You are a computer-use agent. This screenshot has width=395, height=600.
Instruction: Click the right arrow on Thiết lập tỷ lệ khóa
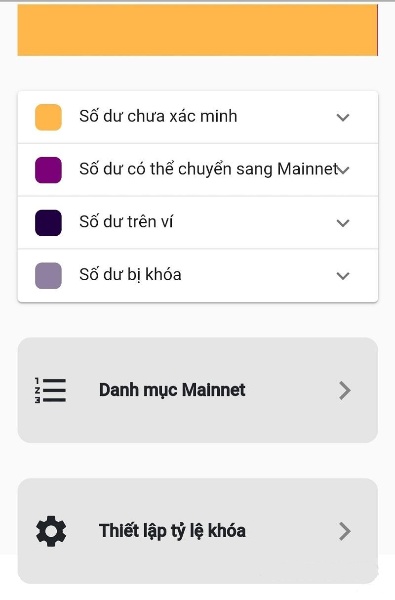click(345, 532)
